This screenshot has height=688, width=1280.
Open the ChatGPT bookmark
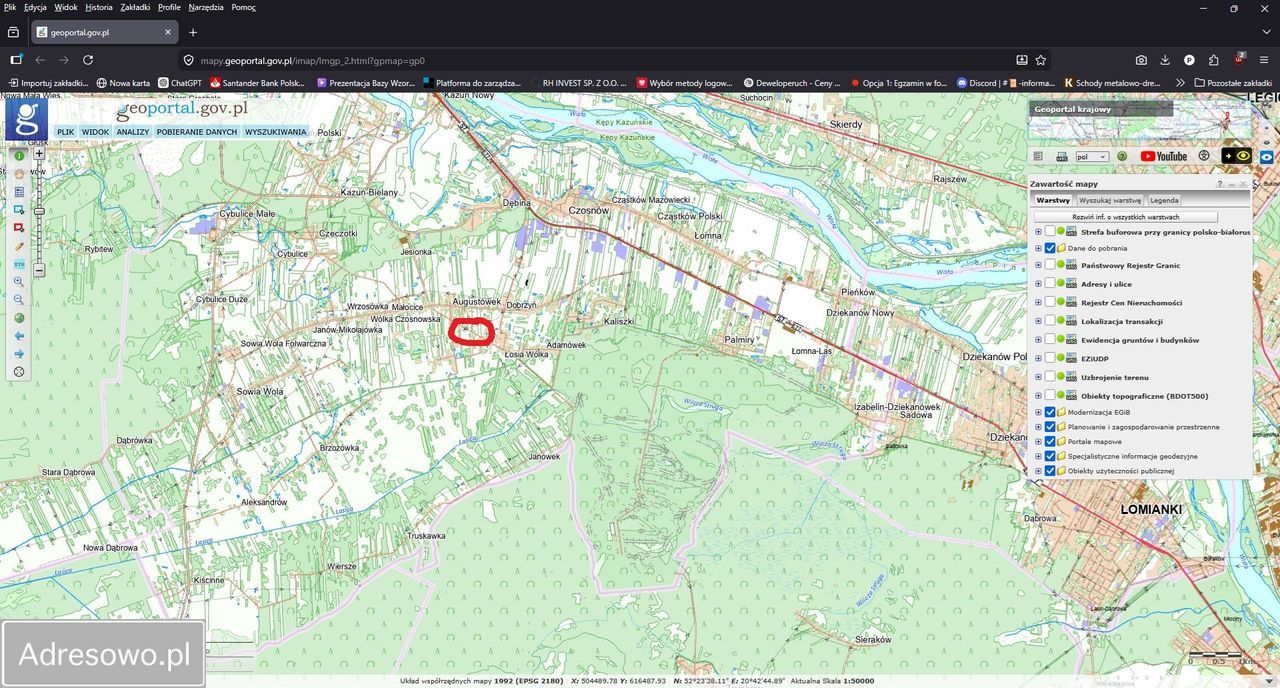180,83
